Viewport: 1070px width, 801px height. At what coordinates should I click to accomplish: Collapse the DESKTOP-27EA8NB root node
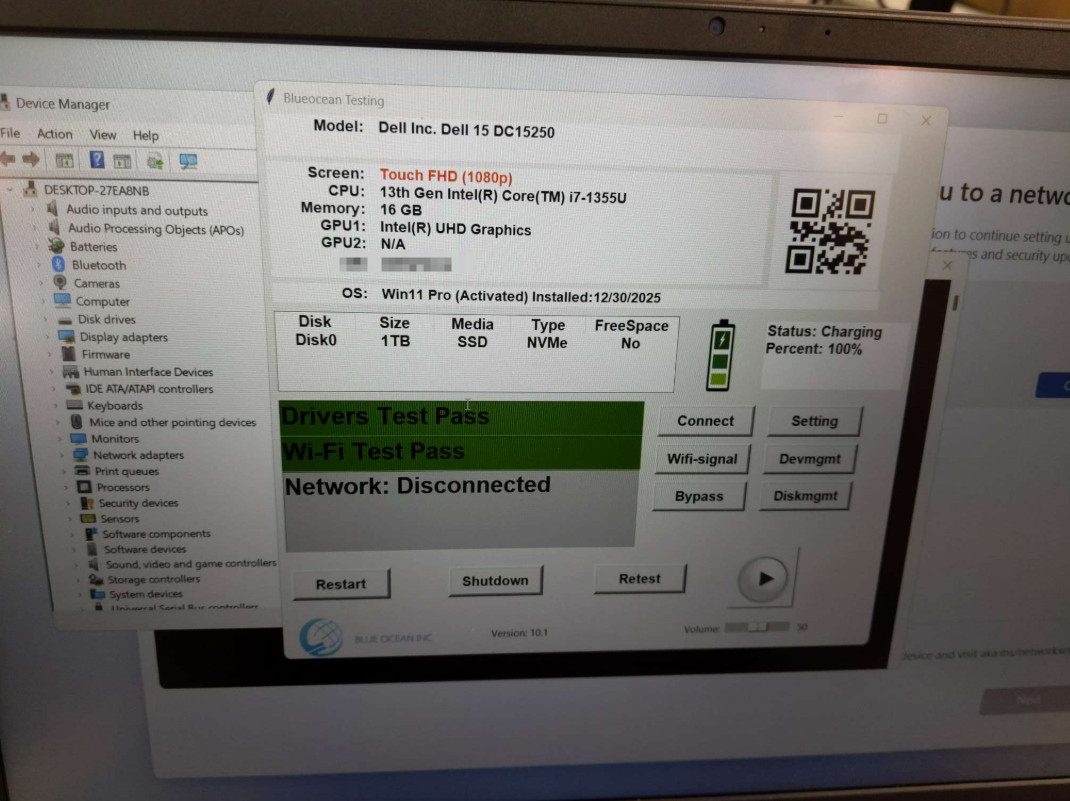coord(10,190)
